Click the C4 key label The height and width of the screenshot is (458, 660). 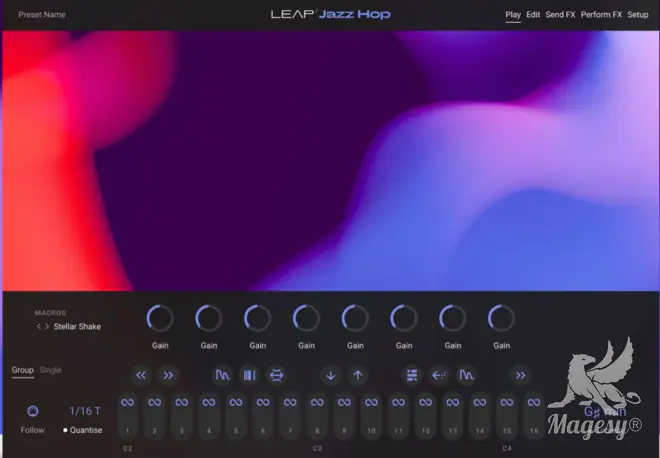pos(507,449)
